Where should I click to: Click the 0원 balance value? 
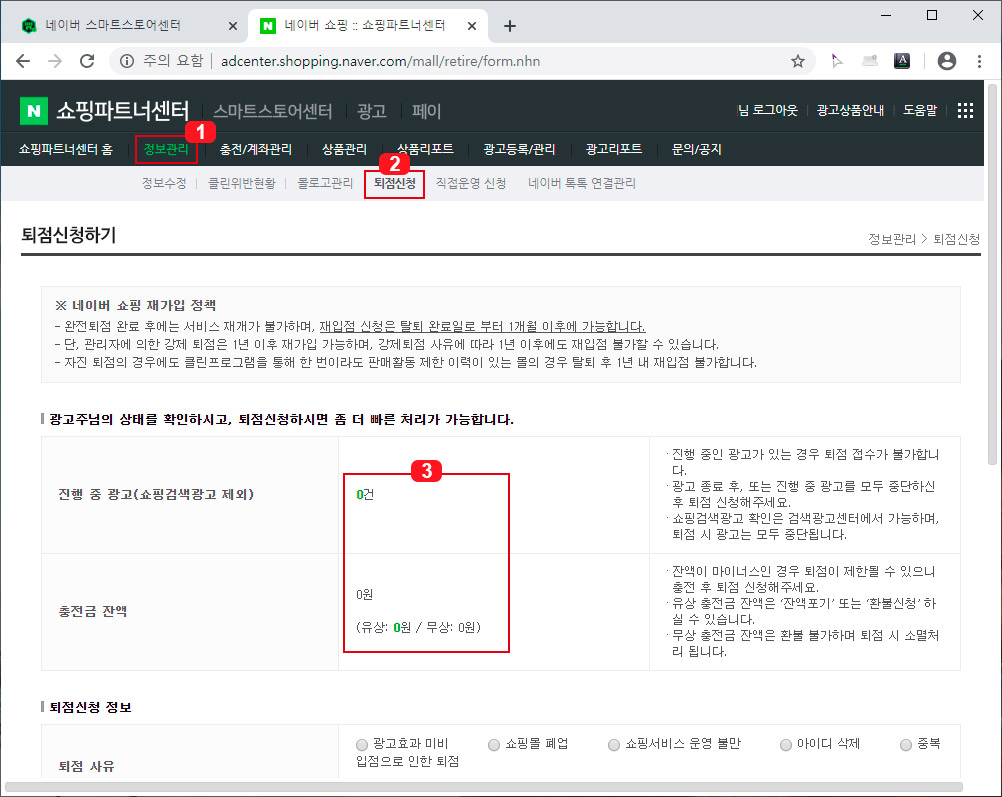coord(364,594)
